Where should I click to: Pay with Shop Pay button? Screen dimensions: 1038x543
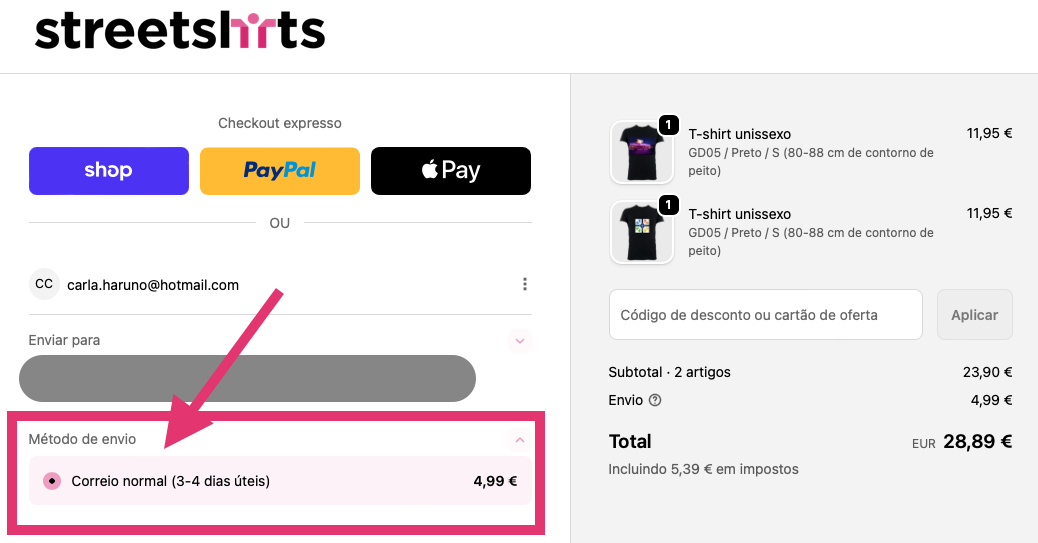(109, 170)
